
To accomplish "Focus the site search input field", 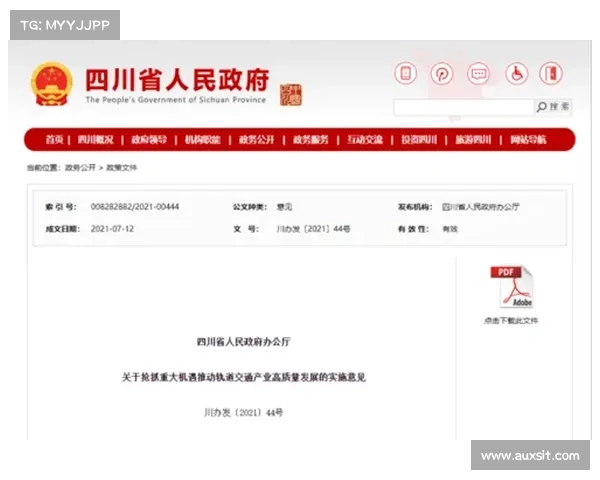I will (464, 107).
